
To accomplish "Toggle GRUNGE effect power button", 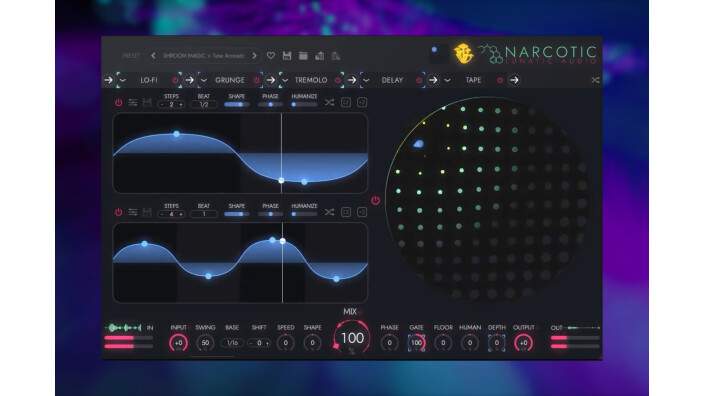I will (256, 80).
